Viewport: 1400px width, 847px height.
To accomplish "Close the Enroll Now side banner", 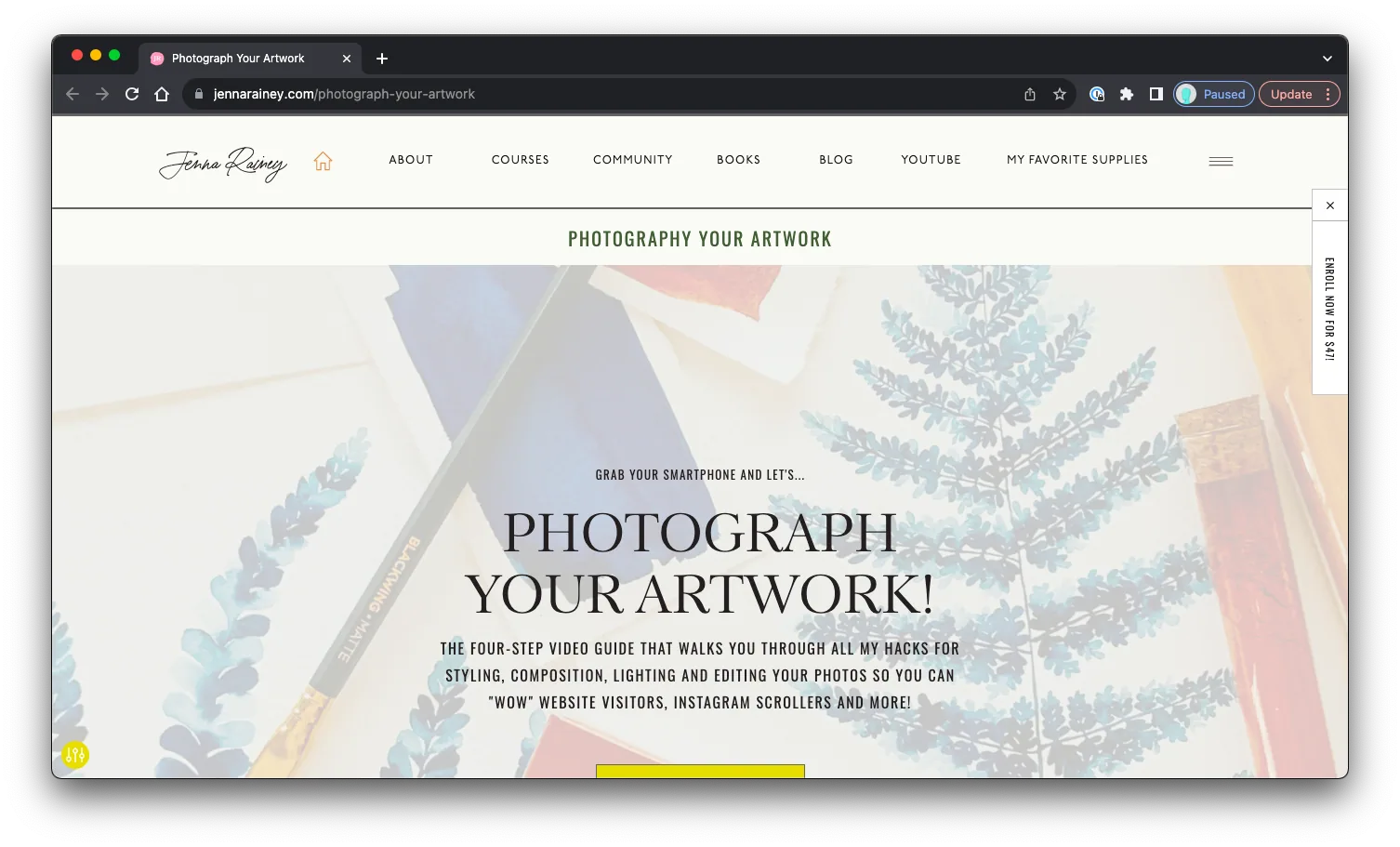I will 1330,205.
